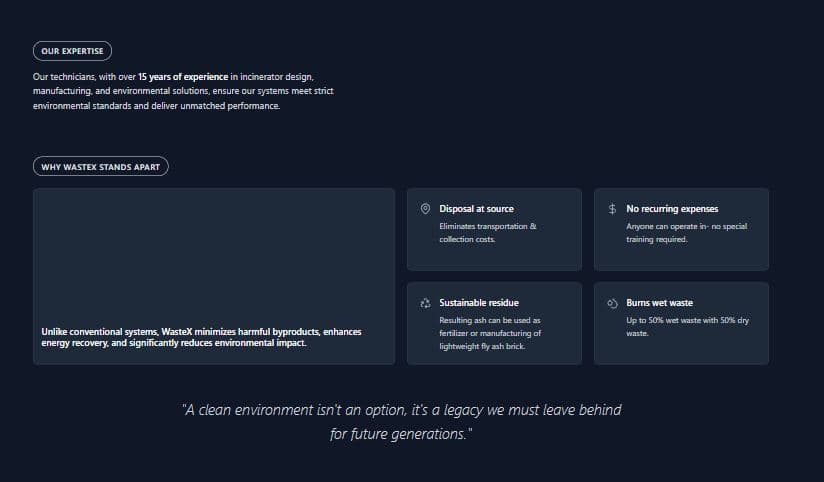This screenshot has height=482, width=824.
Task: Click the large empty media card area
Action: pyautogui.click(x=214, y=250)
